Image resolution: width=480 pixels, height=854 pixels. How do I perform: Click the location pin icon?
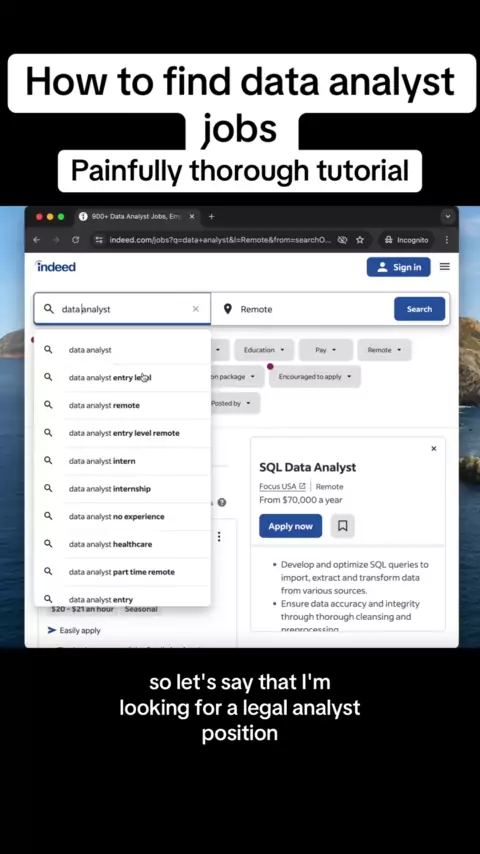(228, 309)
